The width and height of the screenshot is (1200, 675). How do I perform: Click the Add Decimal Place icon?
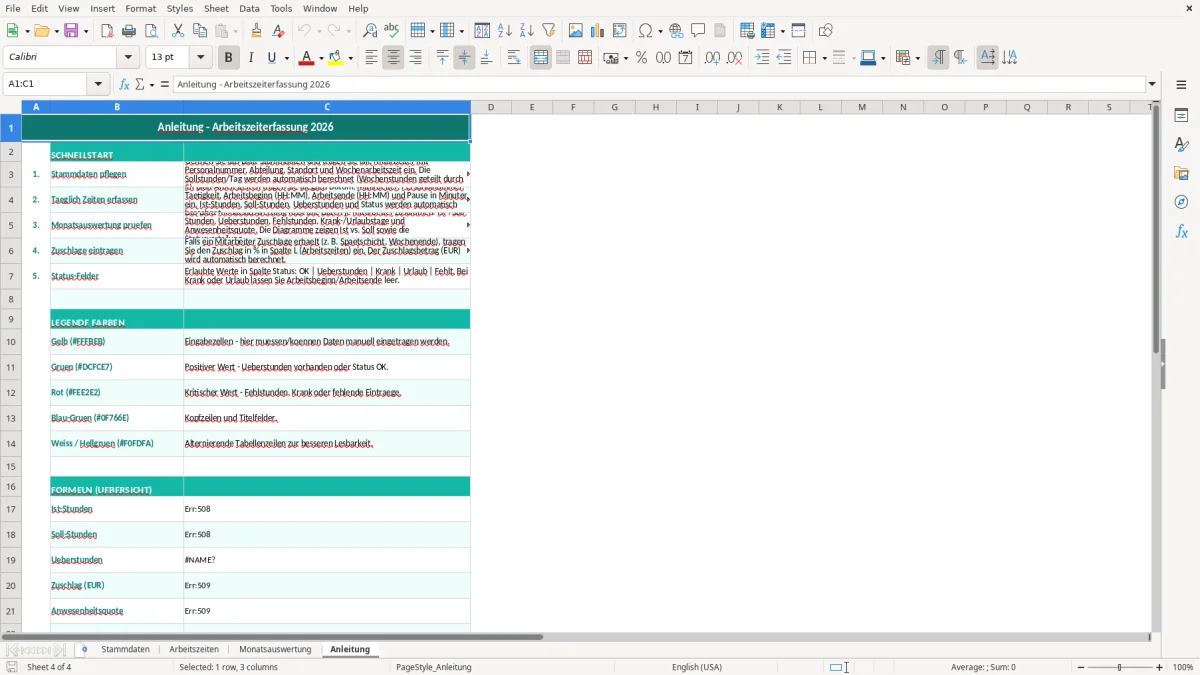tap(712, 58)
